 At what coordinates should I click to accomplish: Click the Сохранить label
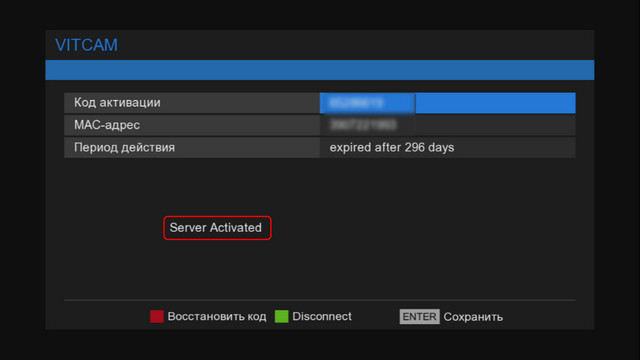[473, 317]
